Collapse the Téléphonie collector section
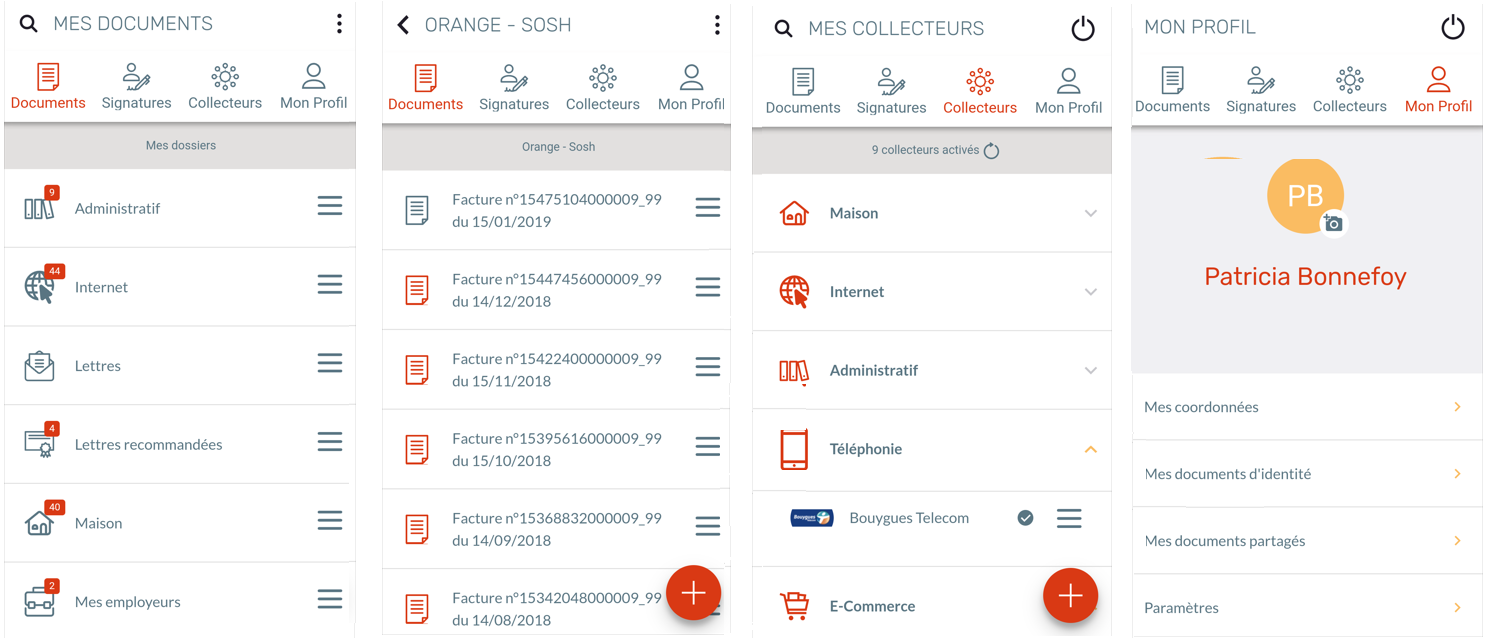Viewport: 1489px width, 638px height. tap(1090, 449)
